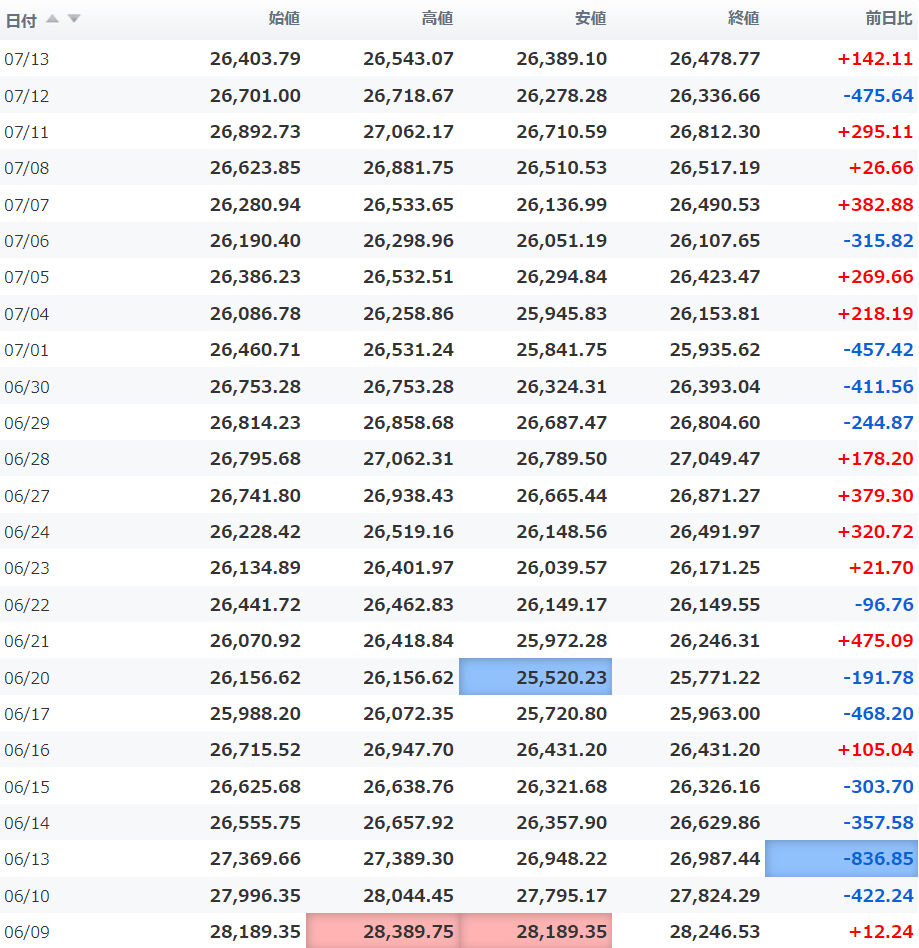919x948 pixels.
Task: Click the 終値 column header
Action: [743, 19]
